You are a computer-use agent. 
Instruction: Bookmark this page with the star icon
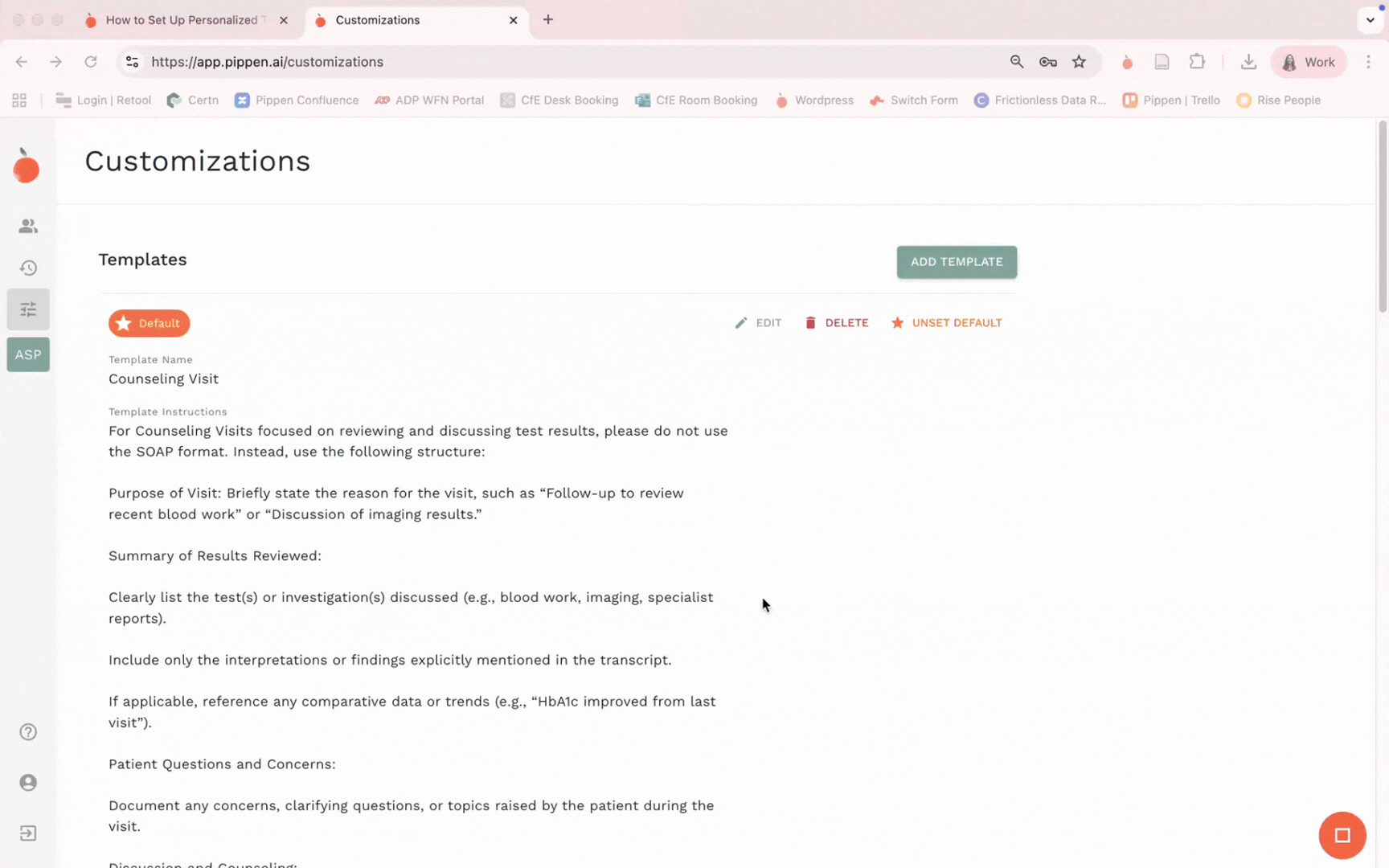point(1079,62)
